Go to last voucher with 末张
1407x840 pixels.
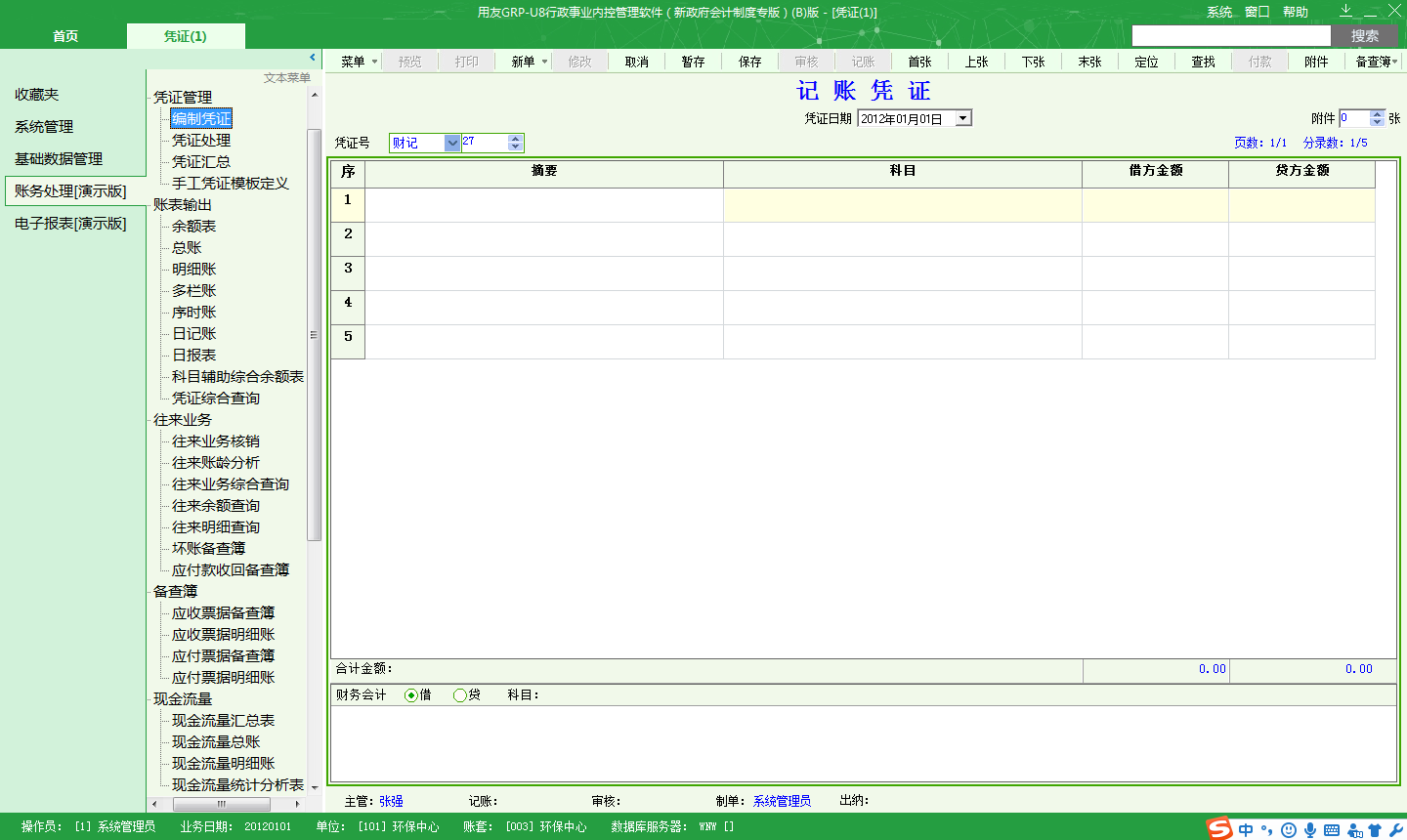[x=1089, y=62]
